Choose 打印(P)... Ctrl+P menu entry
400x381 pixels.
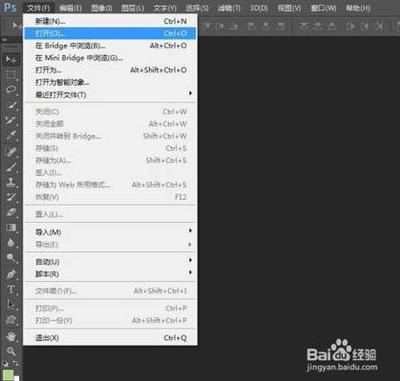coord(110,308)
